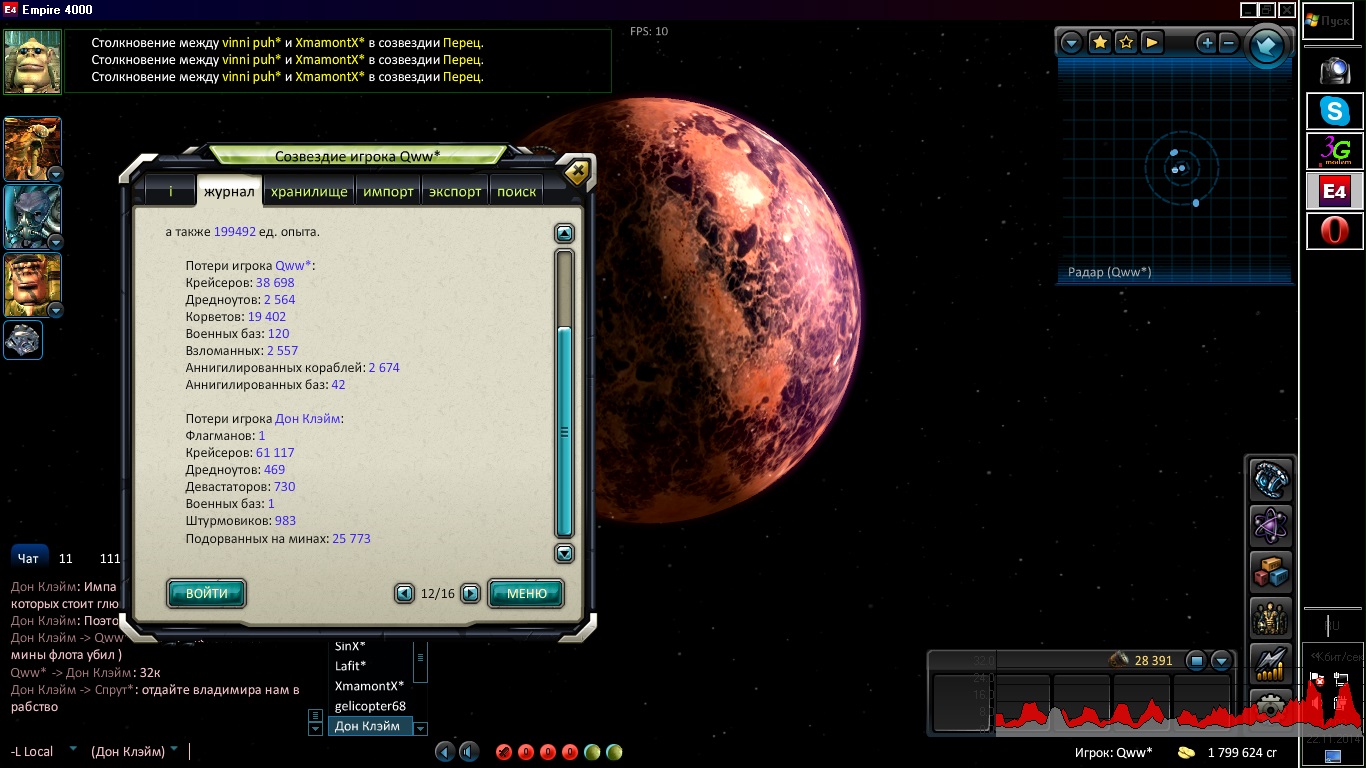Expand the first alien character portrait dropdown
This screenshot has width=1366, height=768.
coord(55,174)
